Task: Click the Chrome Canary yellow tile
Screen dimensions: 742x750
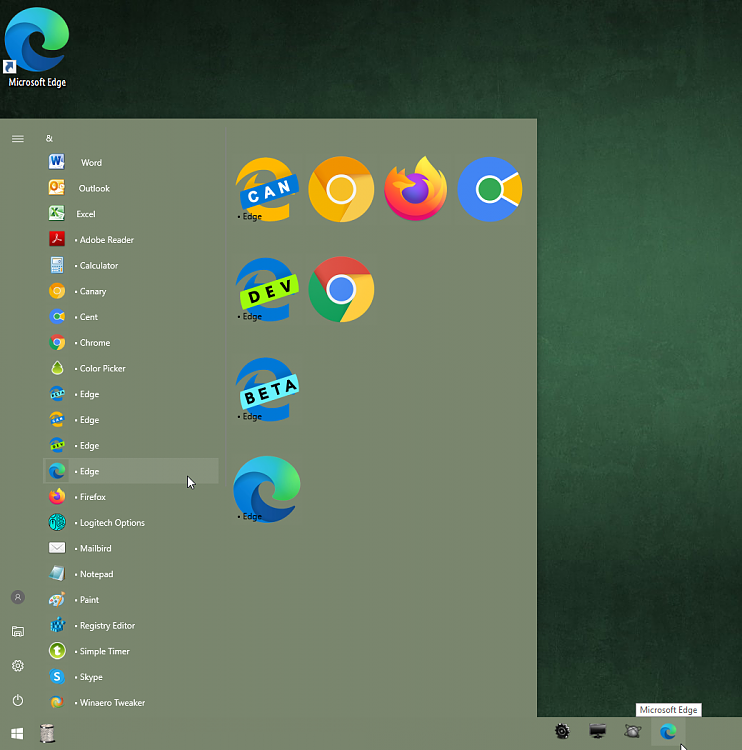Action: 341,189
